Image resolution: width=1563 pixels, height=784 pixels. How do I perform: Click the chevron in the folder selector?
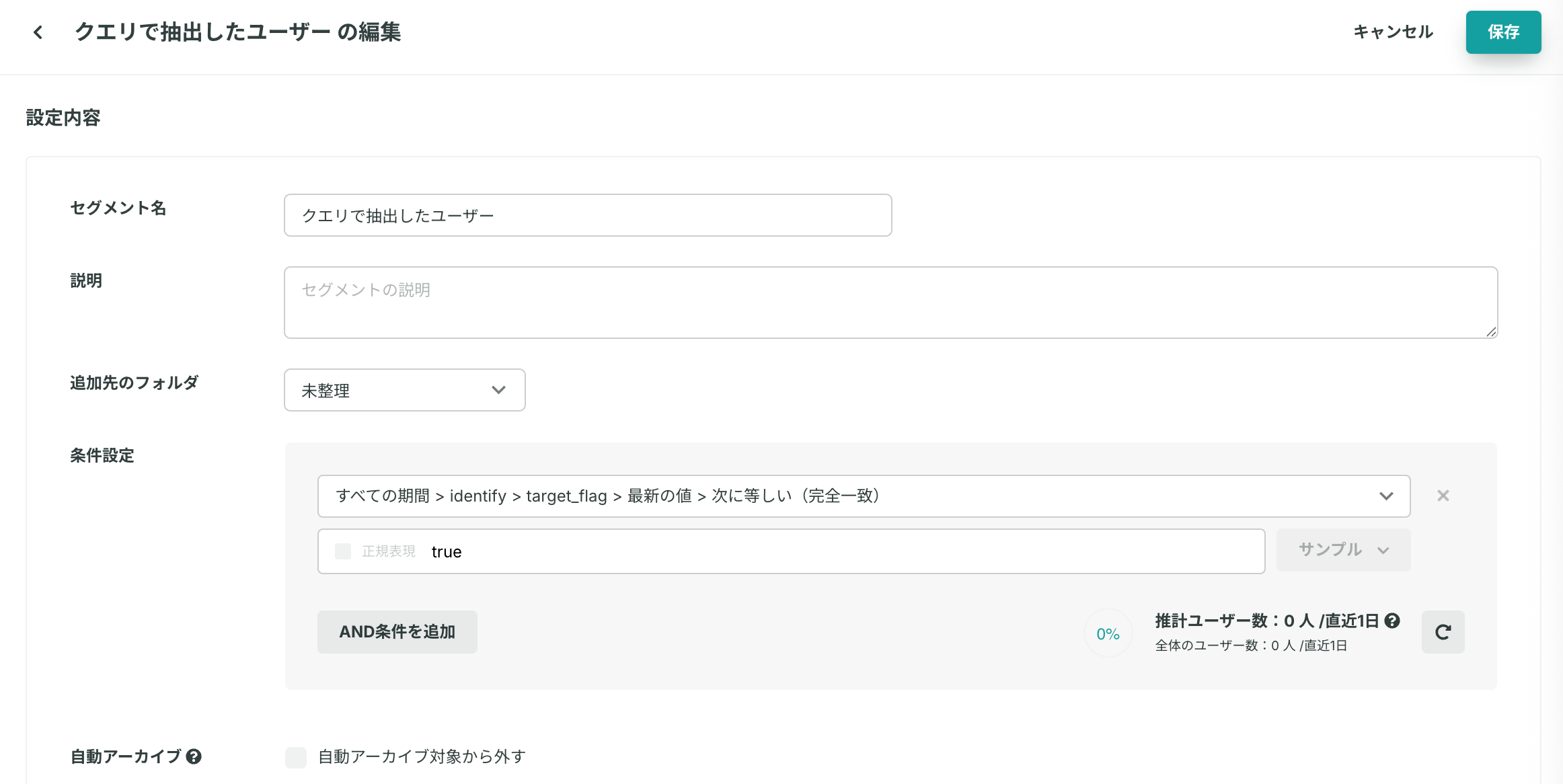498,390
